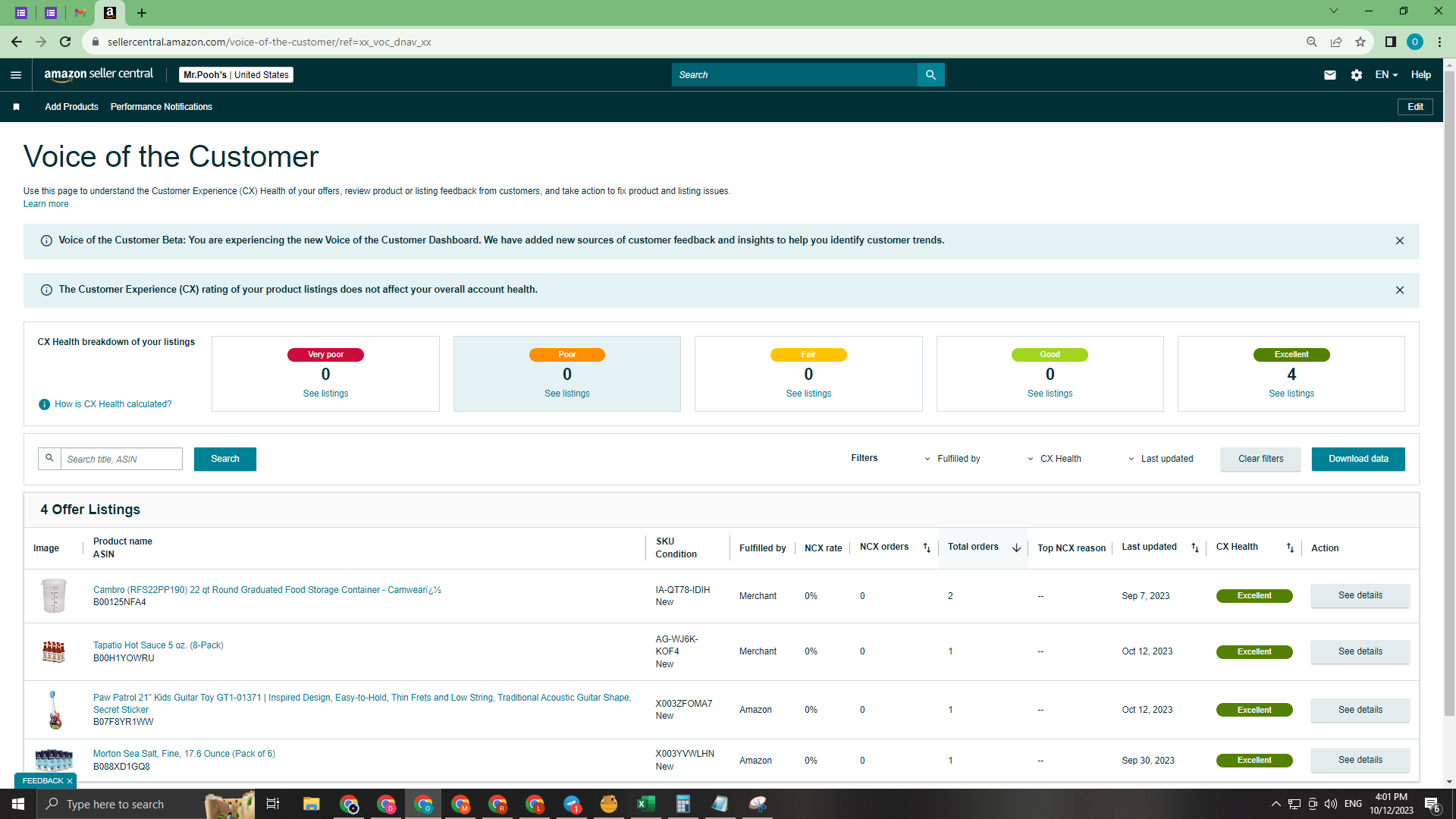The height and width of the screenshot is (819, 1456).
Task: Open Calculator from the taskbar
Action: tap(683, 804)
